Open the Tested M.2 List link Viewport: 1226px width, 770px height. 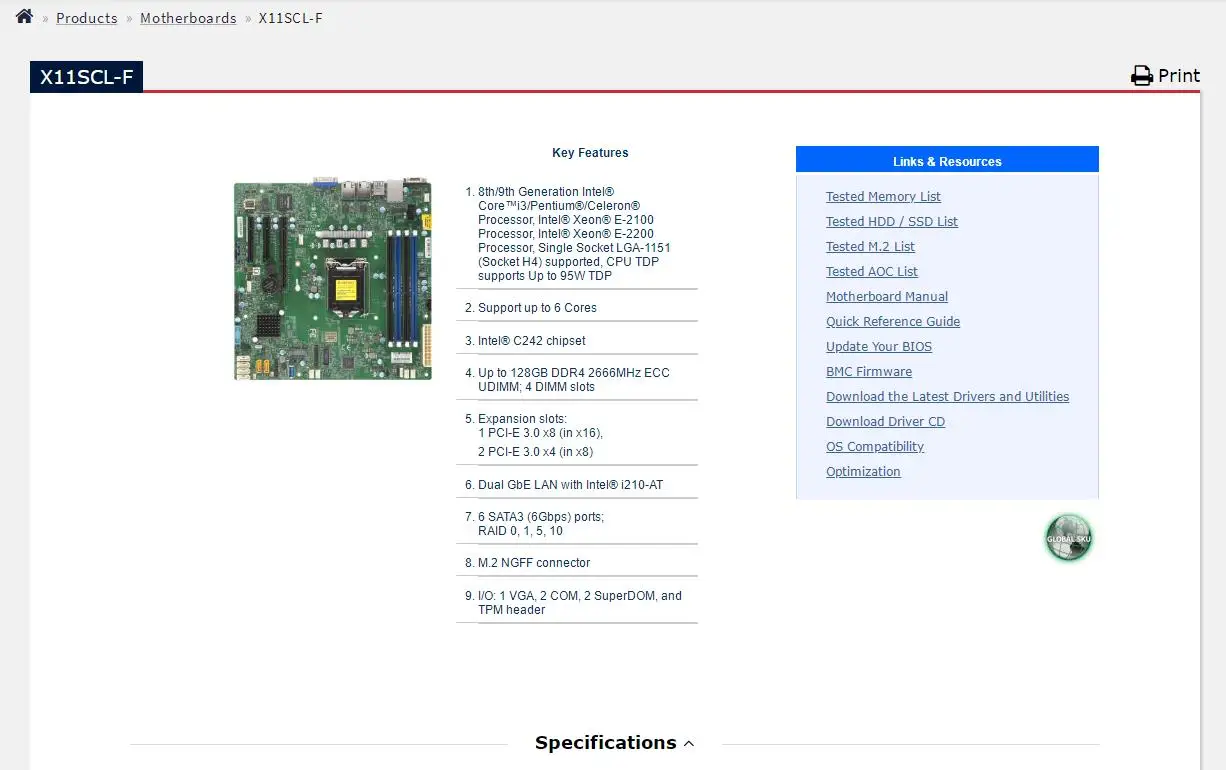coord(870,247)
